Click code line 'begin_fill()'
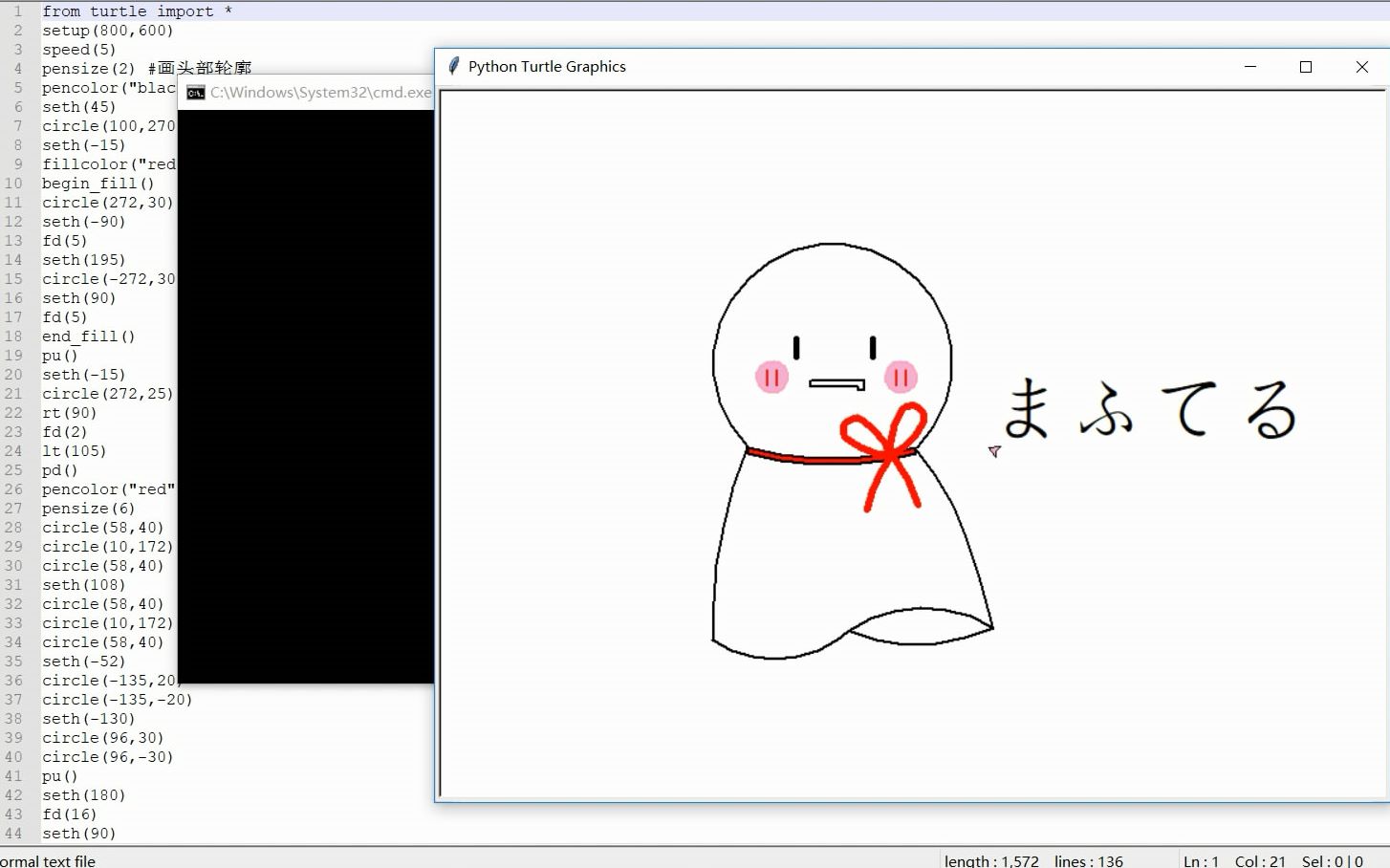This screenshot has height=868, width=1390. click(x=98, y=184)
